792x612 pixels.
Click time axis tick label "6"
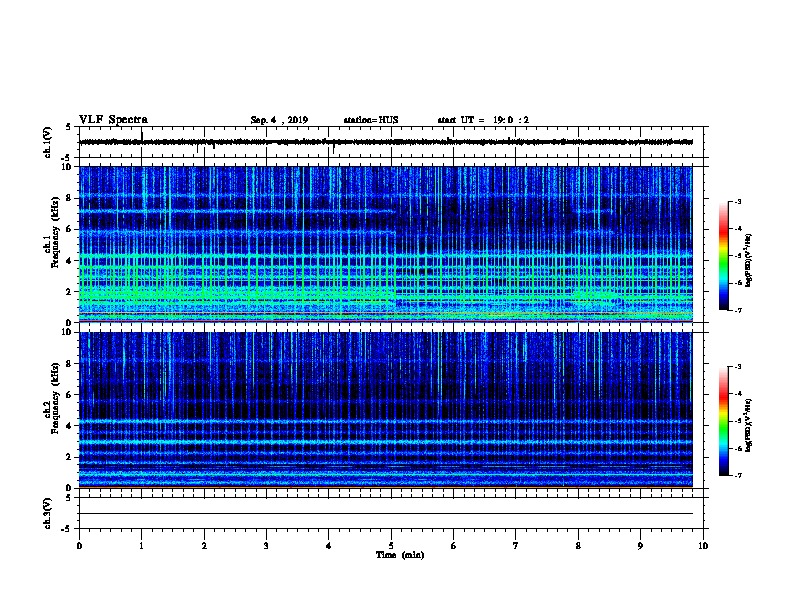[x=454, y=546]
